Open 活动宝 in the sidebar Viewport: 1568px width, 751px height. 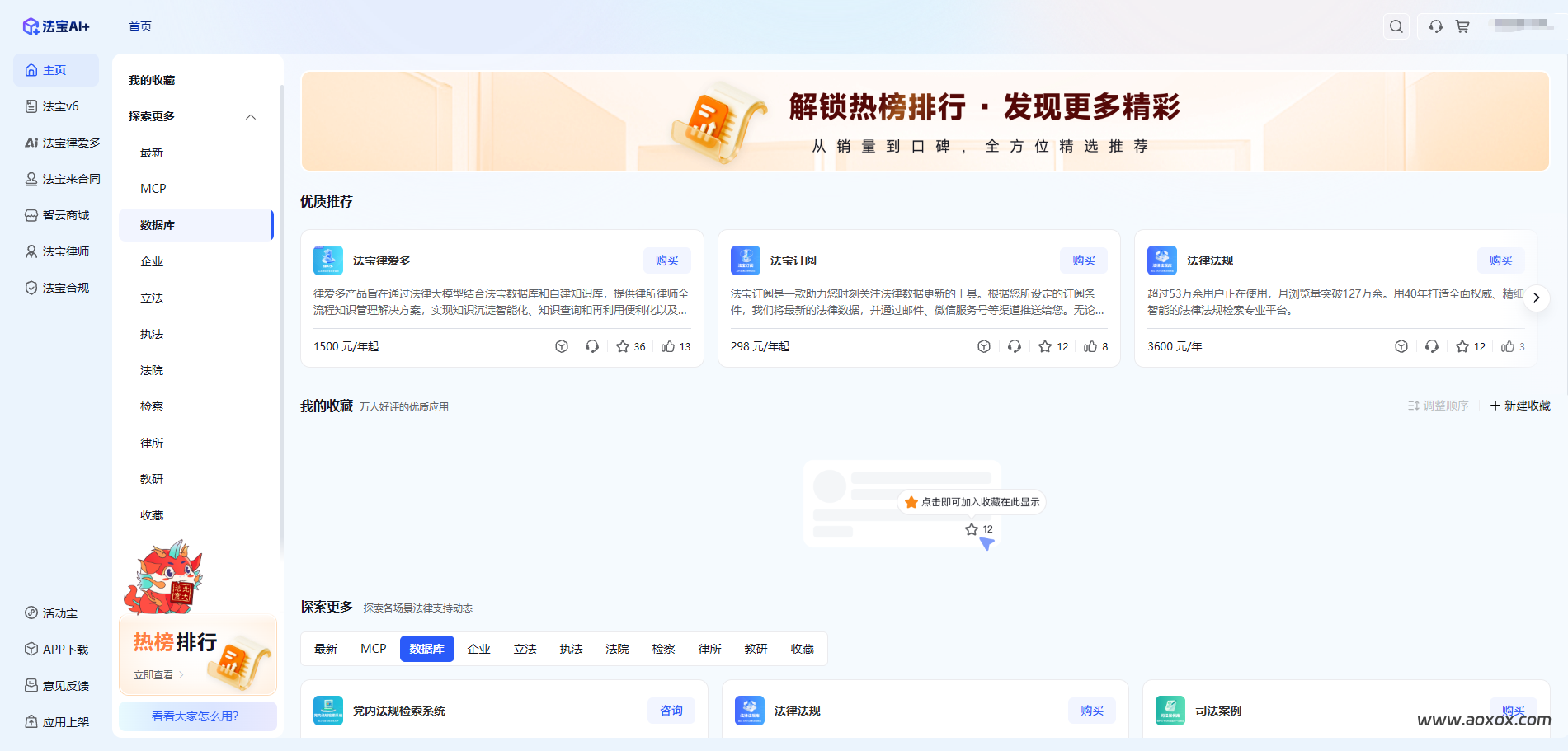click(x=51, y=613)
